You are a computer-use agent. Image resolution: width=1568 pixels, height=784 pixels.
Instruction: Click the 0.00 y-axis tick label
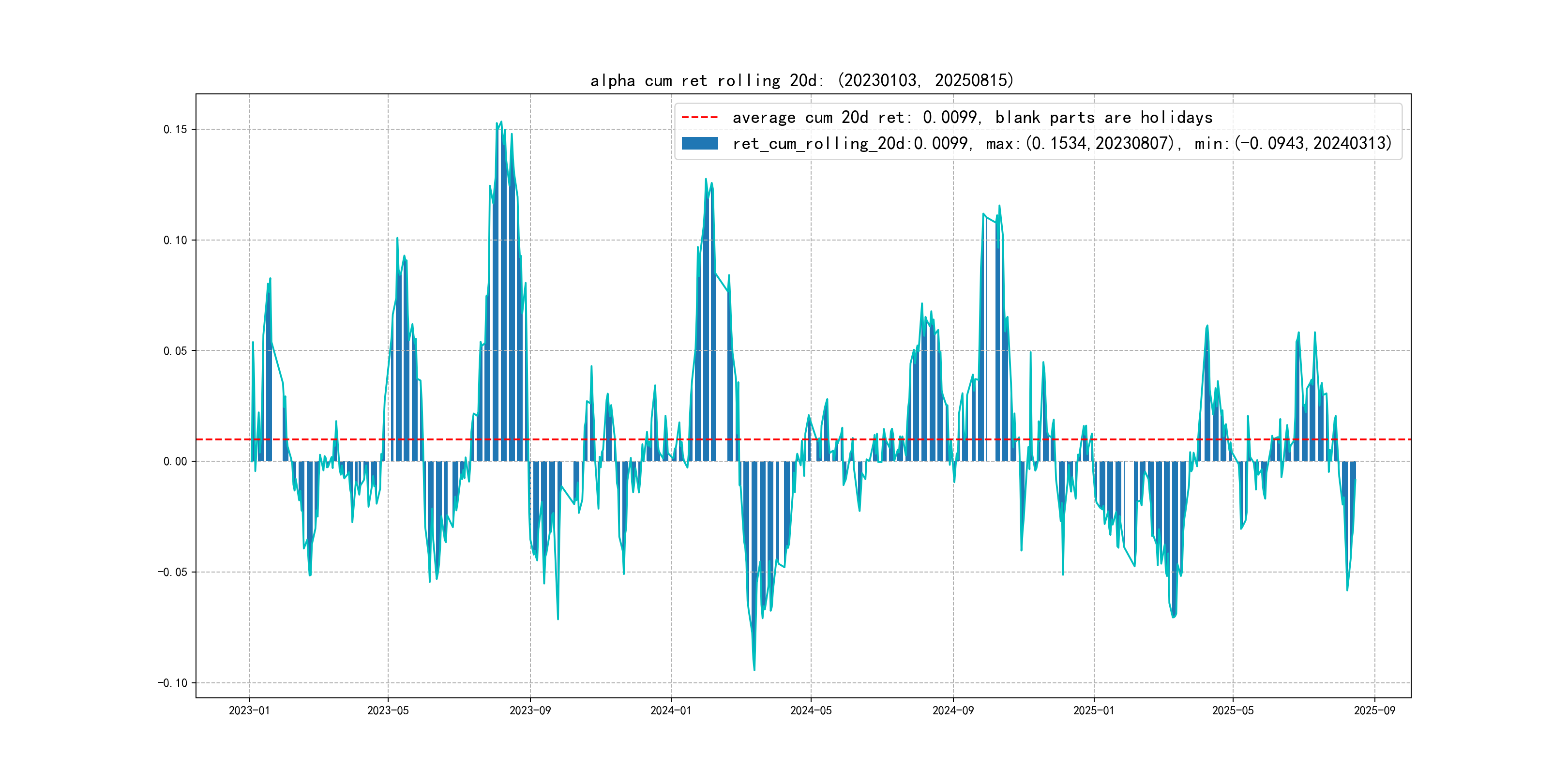pyautogui.click(x=175, y=461)
